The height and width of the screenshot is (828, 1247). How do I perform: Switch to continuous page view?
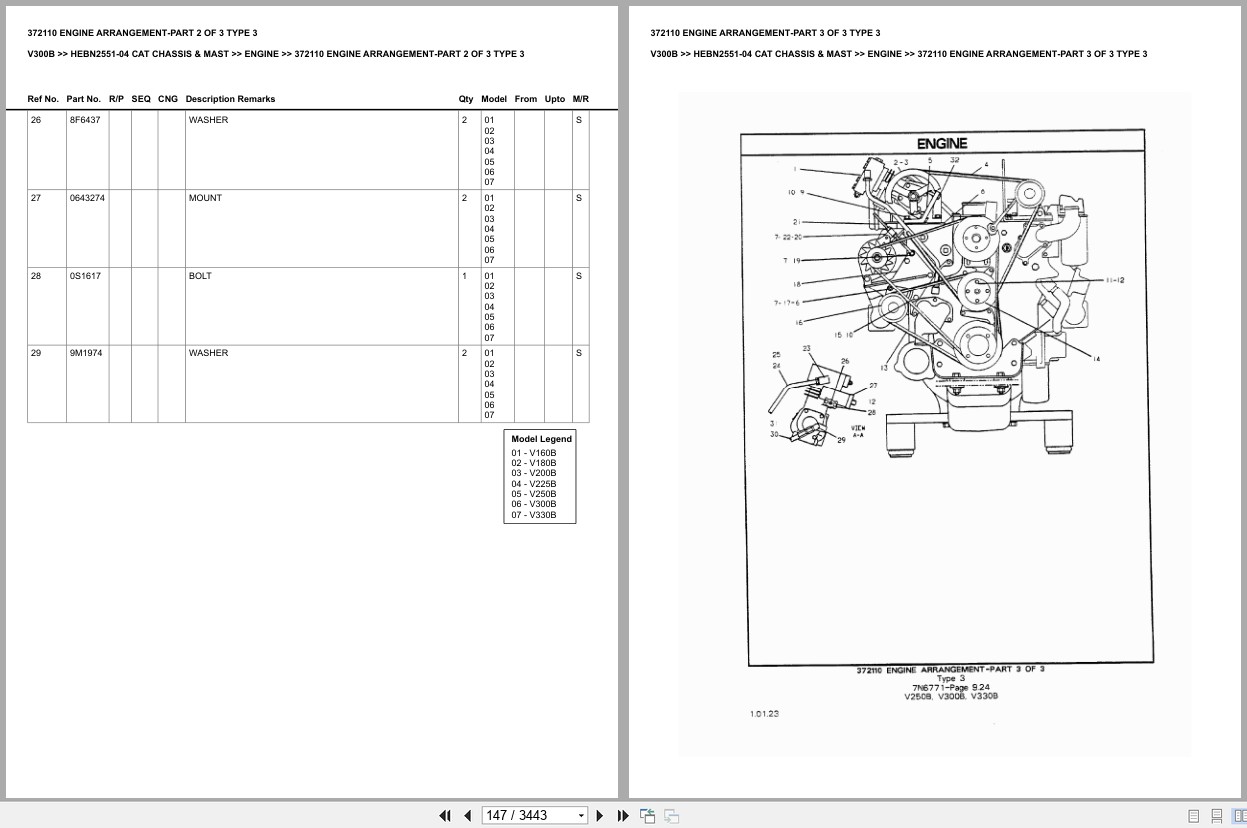click(1217, 816)
